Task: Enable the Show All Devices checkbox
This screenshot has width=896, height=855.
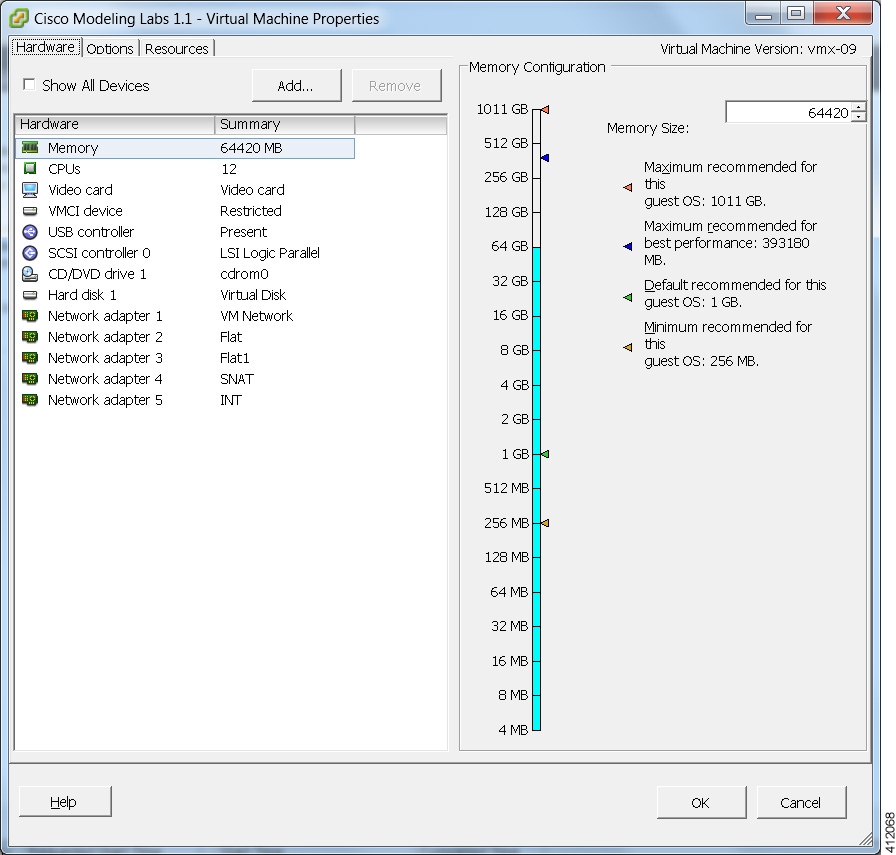Action: [x=28, y=86]
